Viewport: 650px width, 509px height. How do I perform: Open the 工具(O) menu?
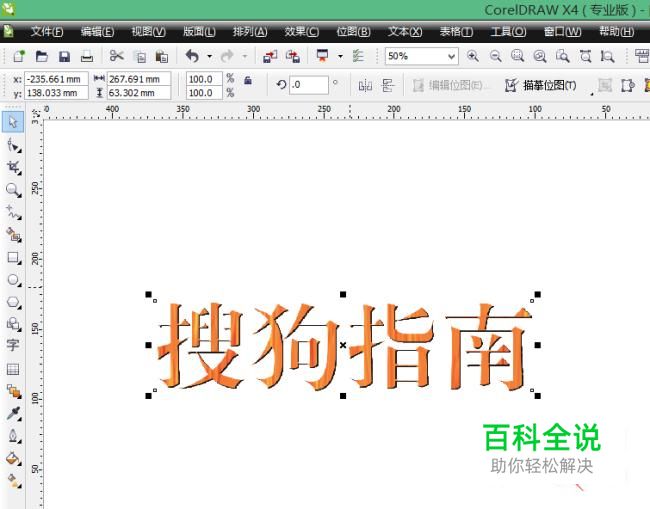(x=508, y=32)
